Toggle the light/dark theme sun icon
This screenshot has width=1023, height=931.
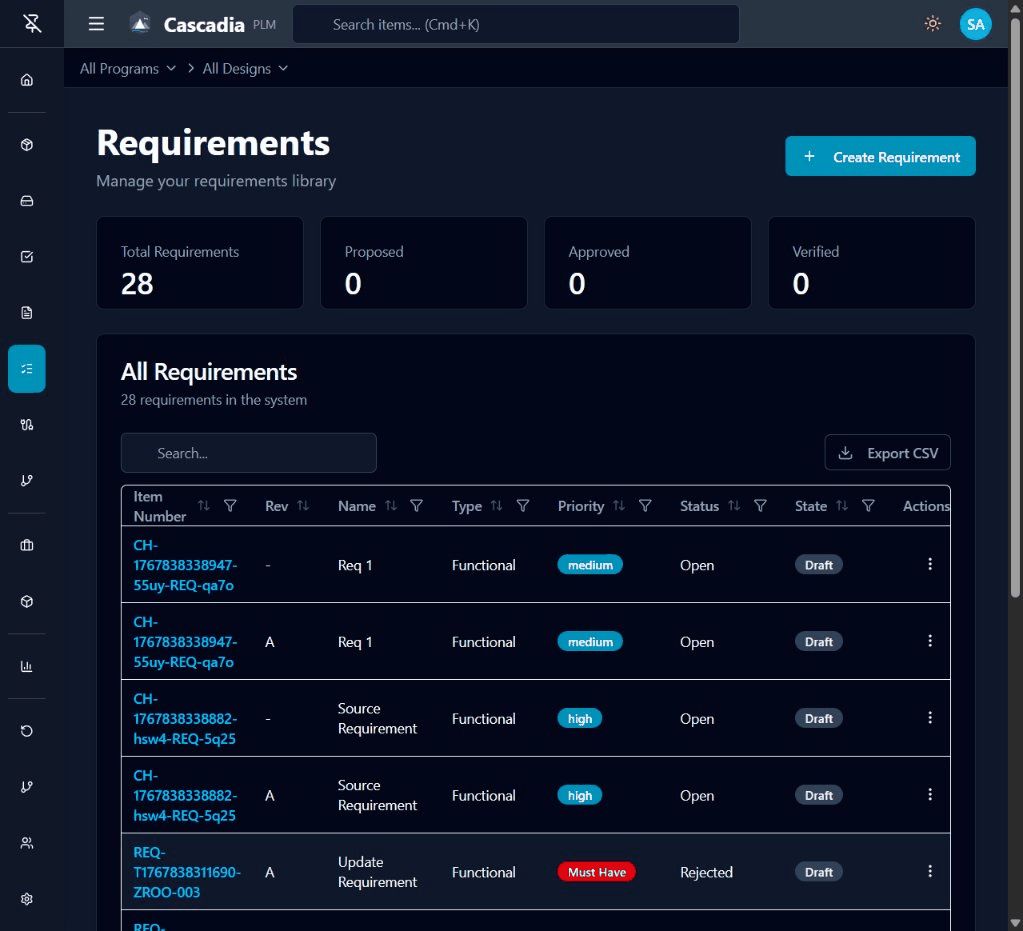click(x=932, y=23)
